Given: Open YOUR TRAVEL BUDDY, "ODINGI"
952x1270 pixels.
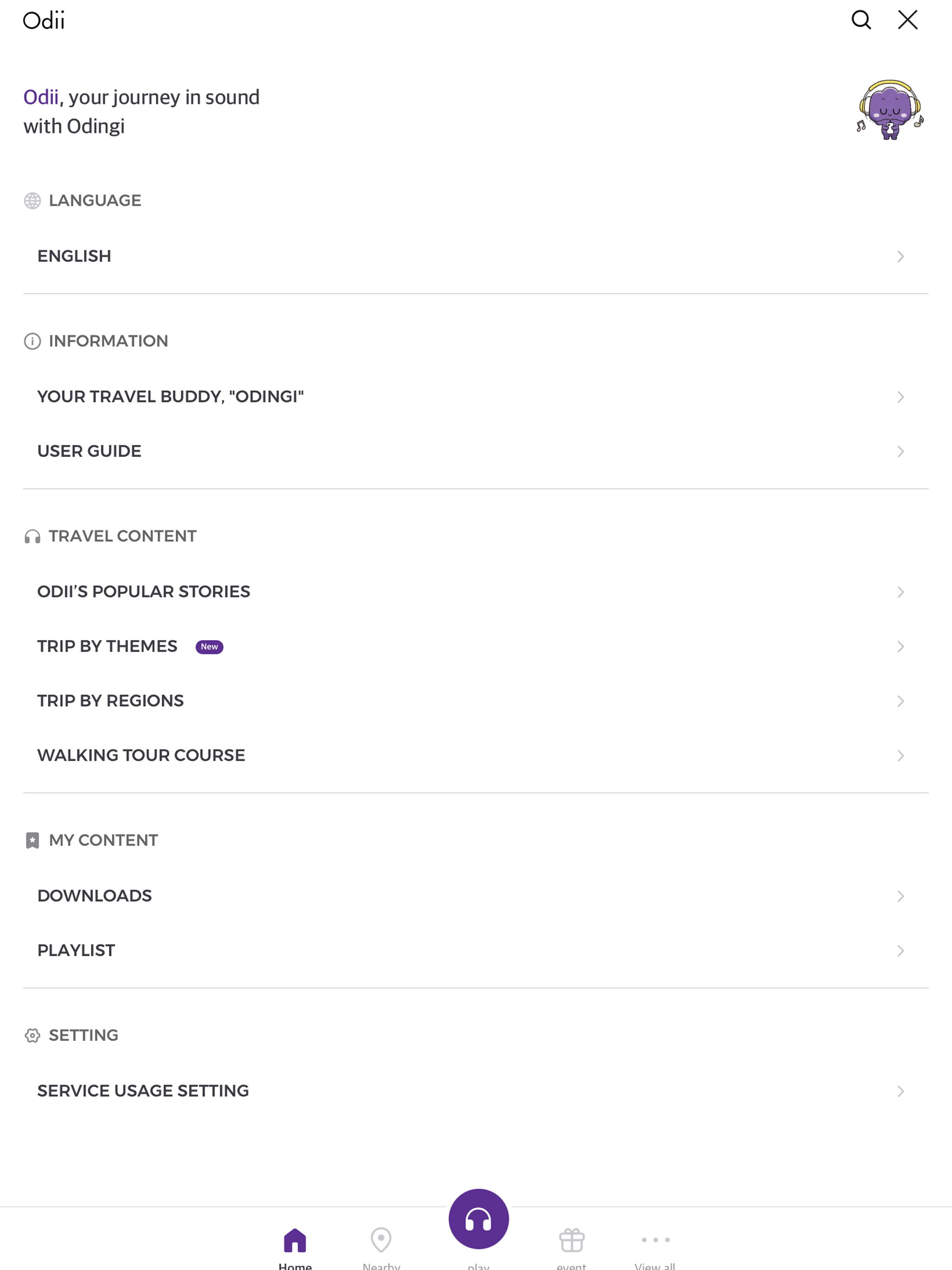Looking at the screenshot, I should (x=171, y=396).
